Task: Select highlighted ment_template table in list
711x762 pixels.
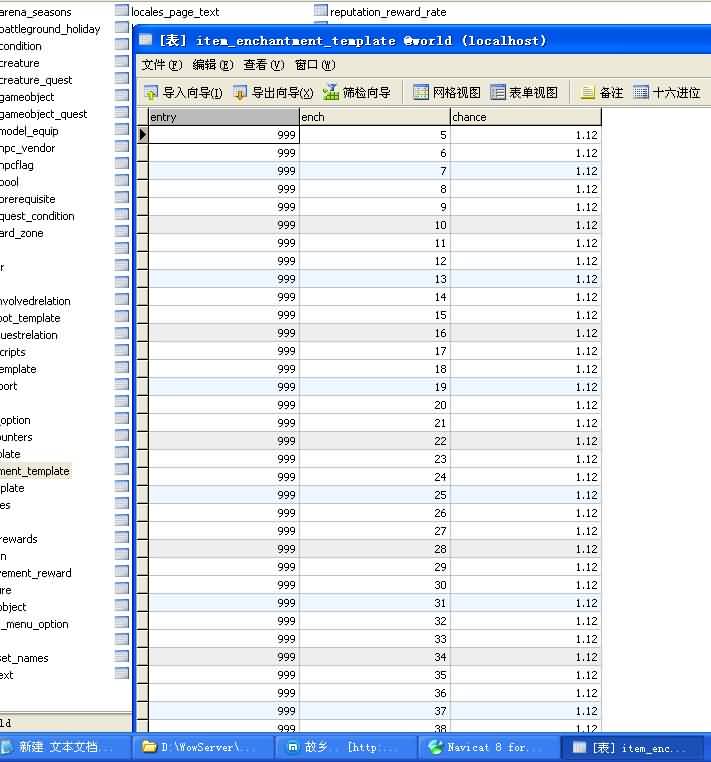Action: point(35,470)
